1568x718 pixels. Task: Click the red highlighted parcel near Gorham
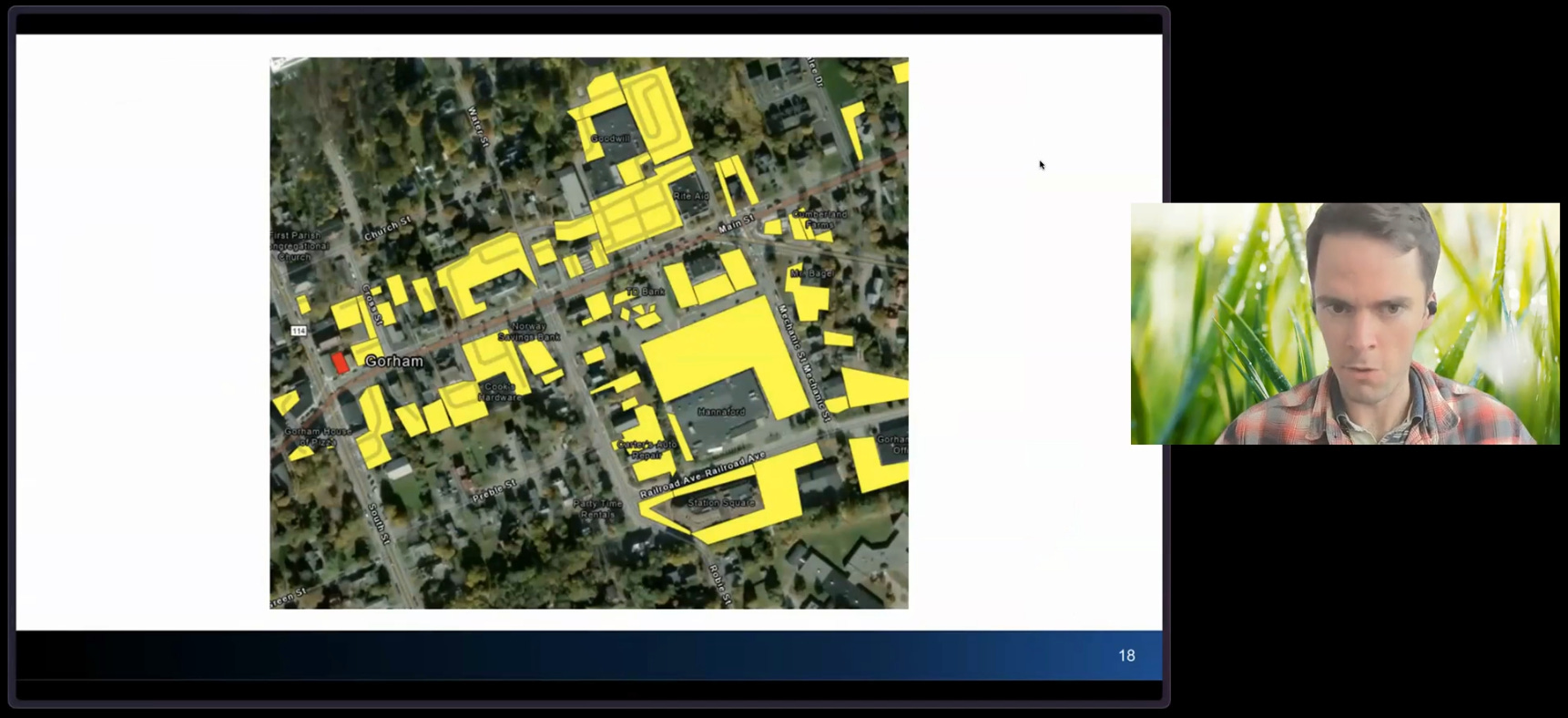point(341,363)
